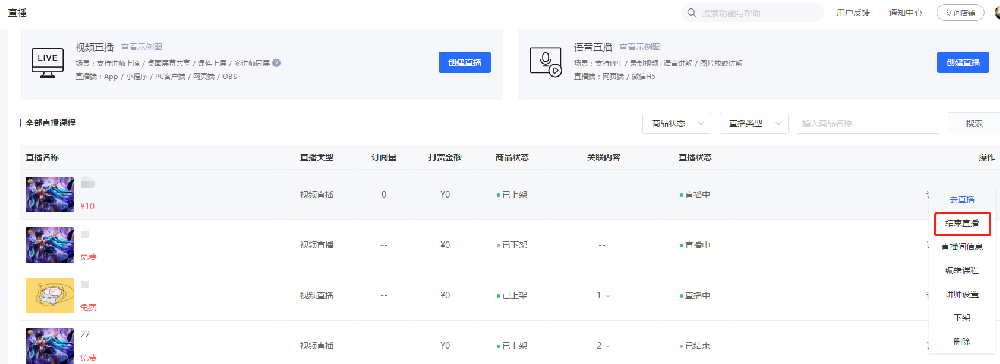Click the question mark help icon after scene description
The height and width of the screenshot is (364, 1000).
coord(277,63)
